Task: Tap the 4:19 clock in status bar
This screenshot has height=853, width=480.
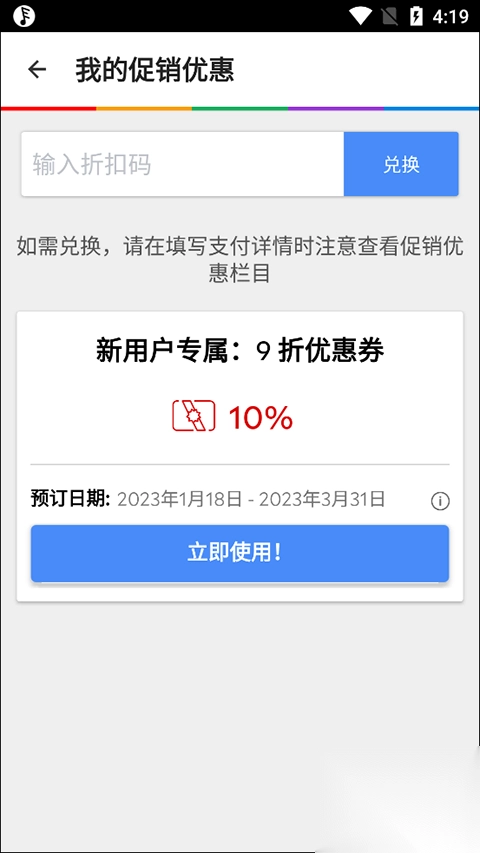Action: [450, 16]
